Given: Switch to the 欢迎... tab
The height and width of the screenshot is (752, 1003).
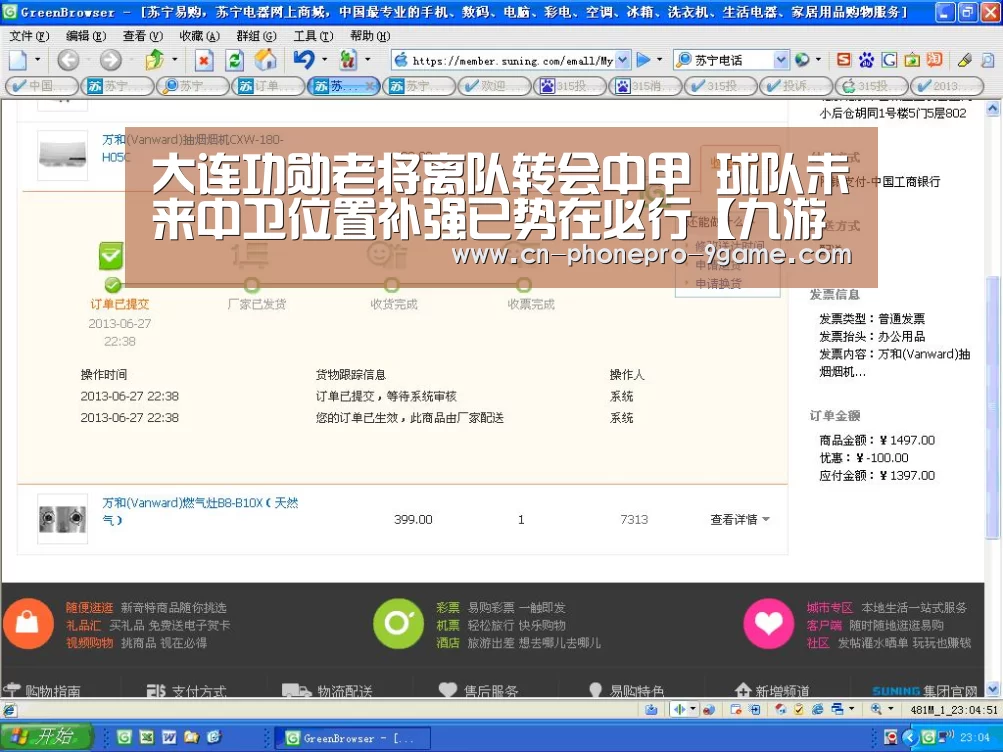Looking at the screenshot, I should 494,86.
